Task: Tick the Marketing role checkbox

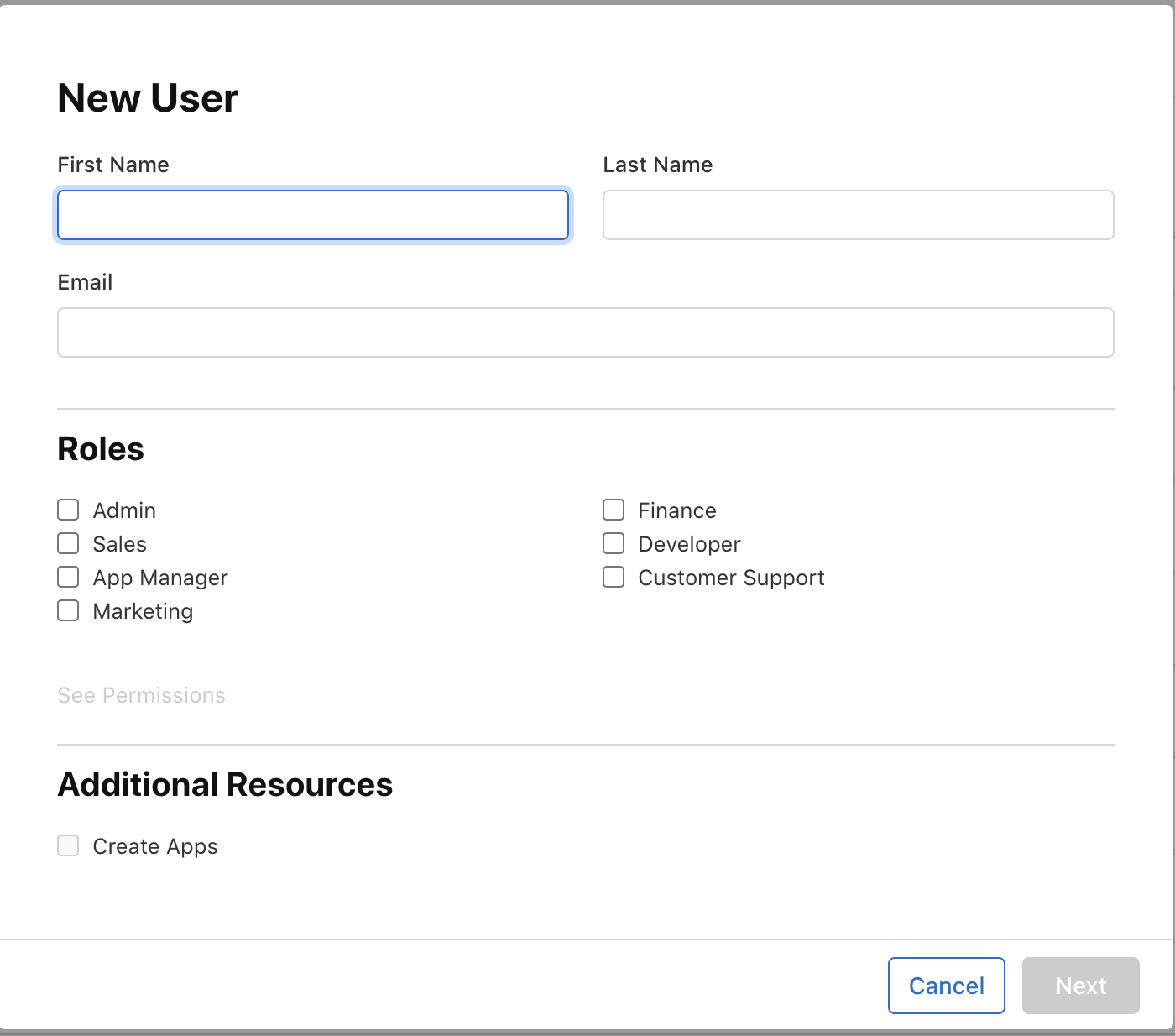Action: (x=69, y=611)
